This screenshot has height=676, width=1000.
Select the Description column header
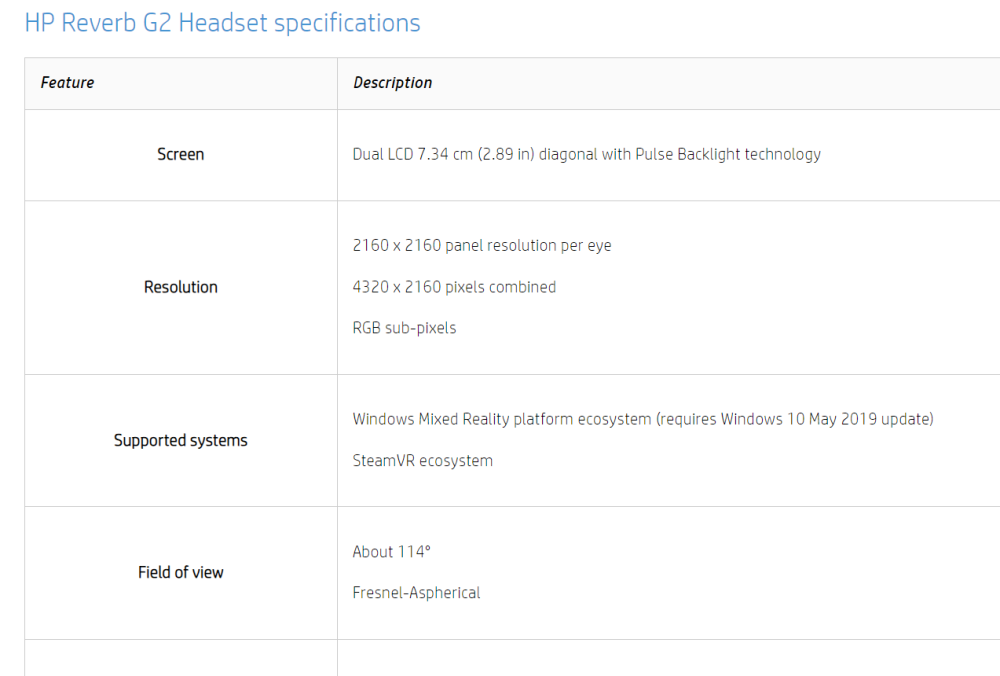(x=393, y=83)
